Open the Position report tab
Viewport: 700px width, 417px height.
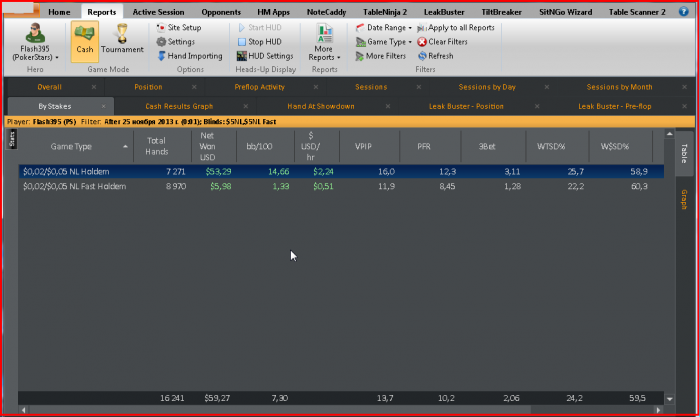pyautogui.click(x=148, y=87)
